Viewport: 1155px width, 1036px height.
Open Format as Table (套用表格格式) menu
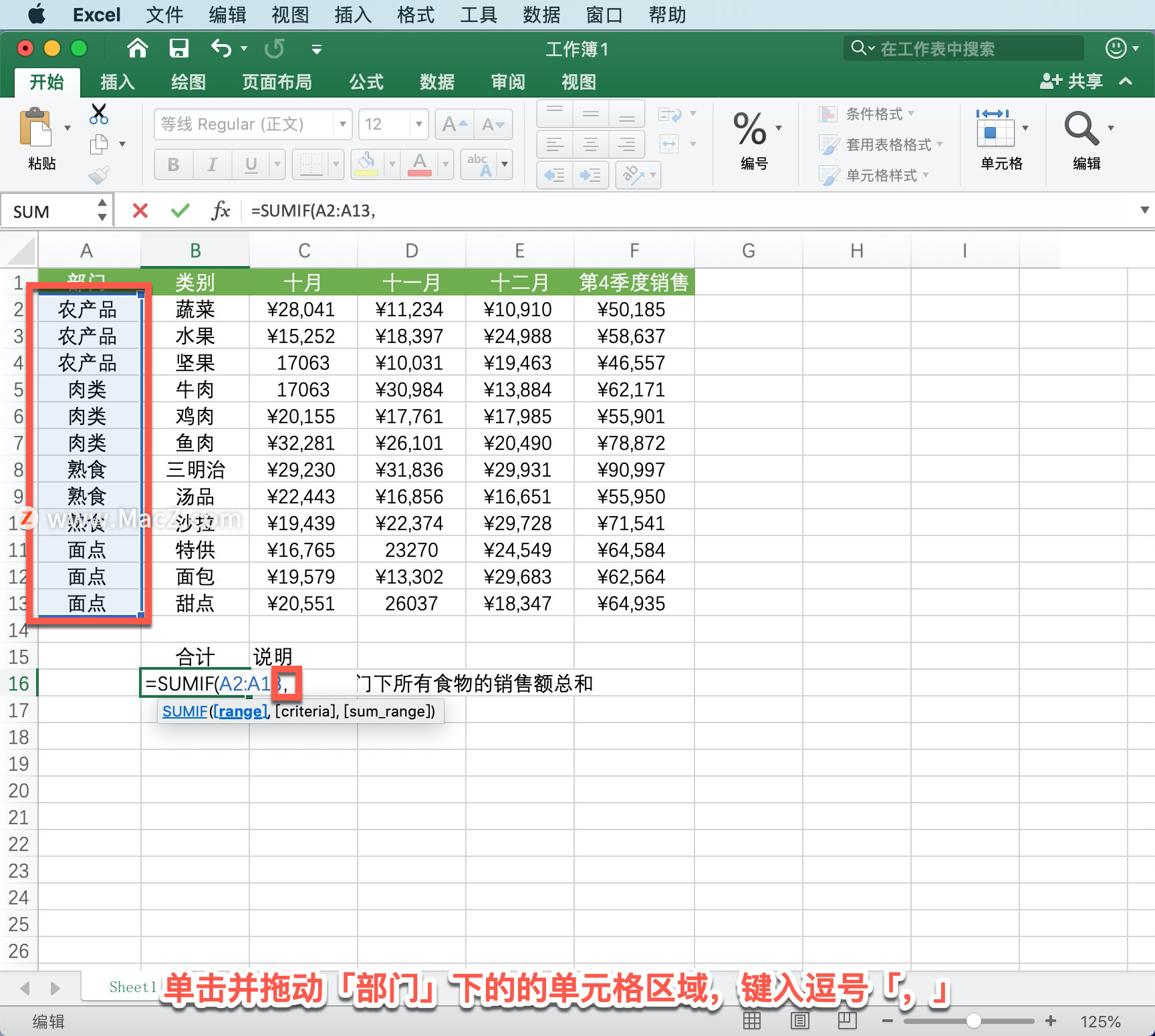point(881,144)
